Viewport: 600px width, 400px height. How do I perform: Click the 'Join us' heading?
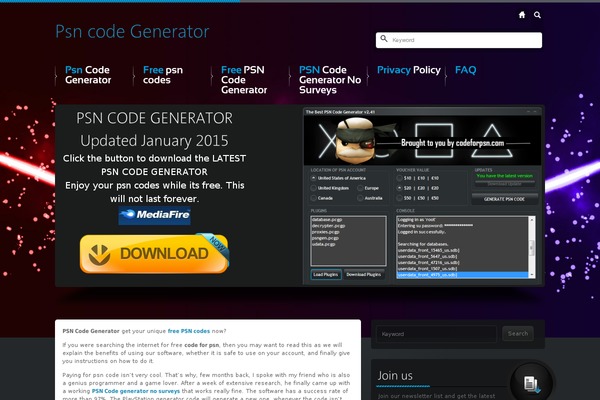coord(395,376)
